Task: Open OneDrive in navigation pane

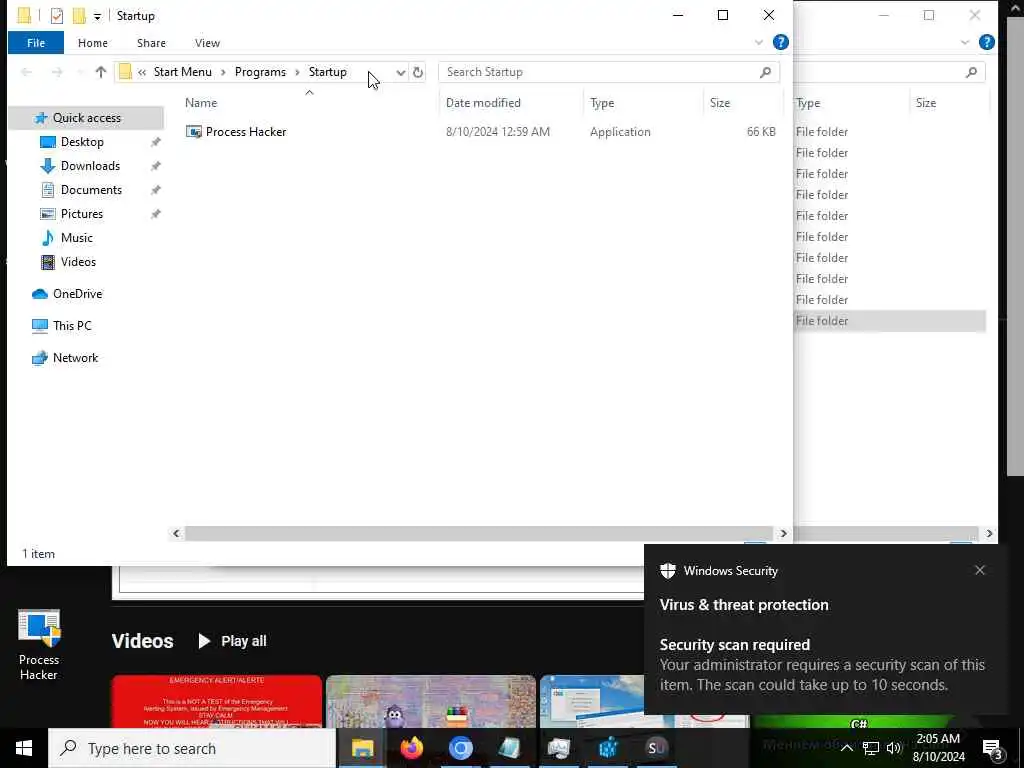Action: pyautogui.click(x=76, y=294)
